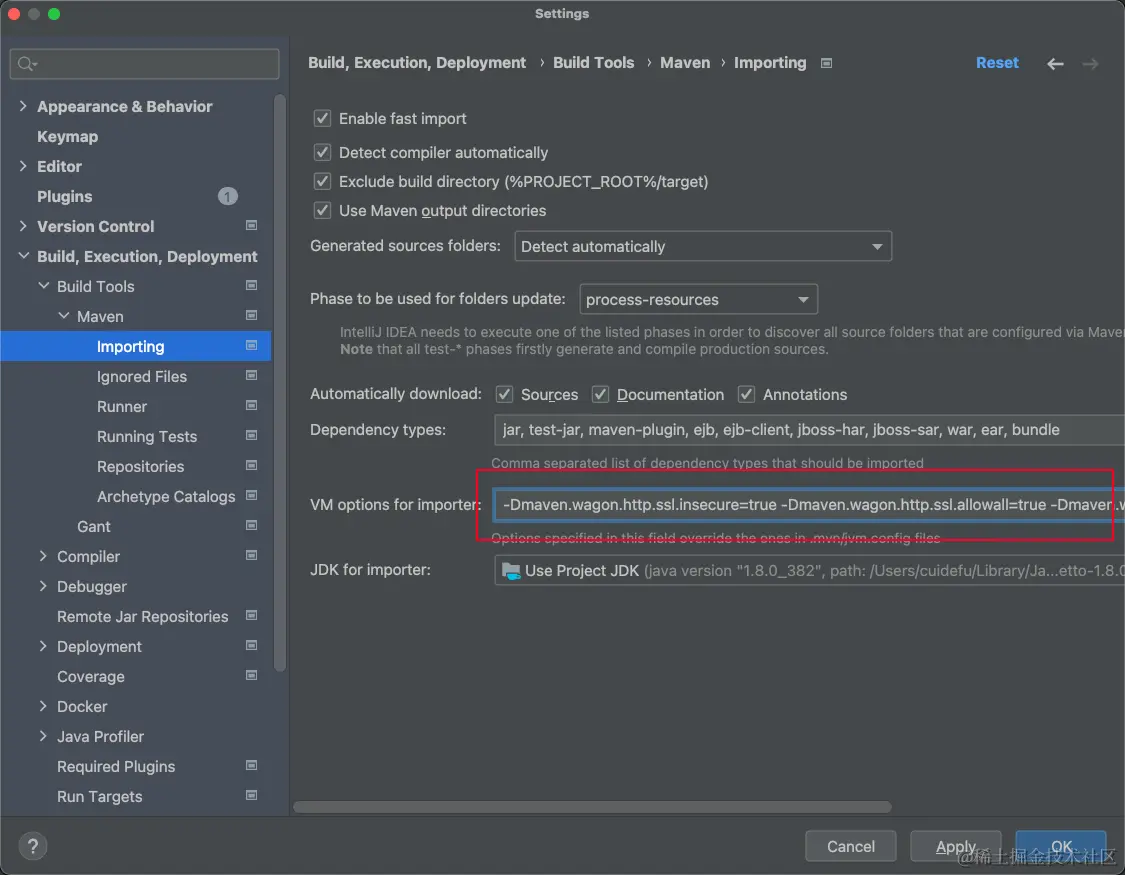The height and width of the screenshot is (875, 1125).
Task: Click Build Tools in breadcrumb
Action: pyautogui.click(x=593, y=63)
